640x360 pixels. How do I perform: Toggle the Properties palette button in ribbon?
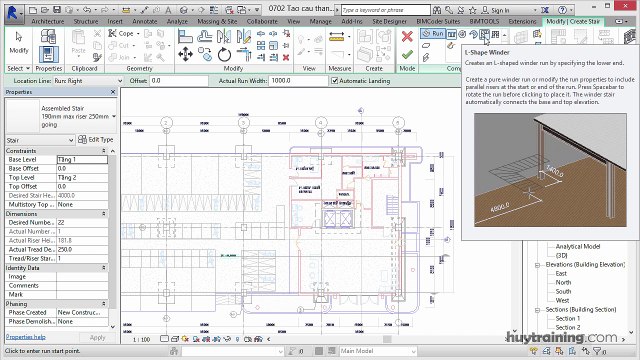click(49, 54)
